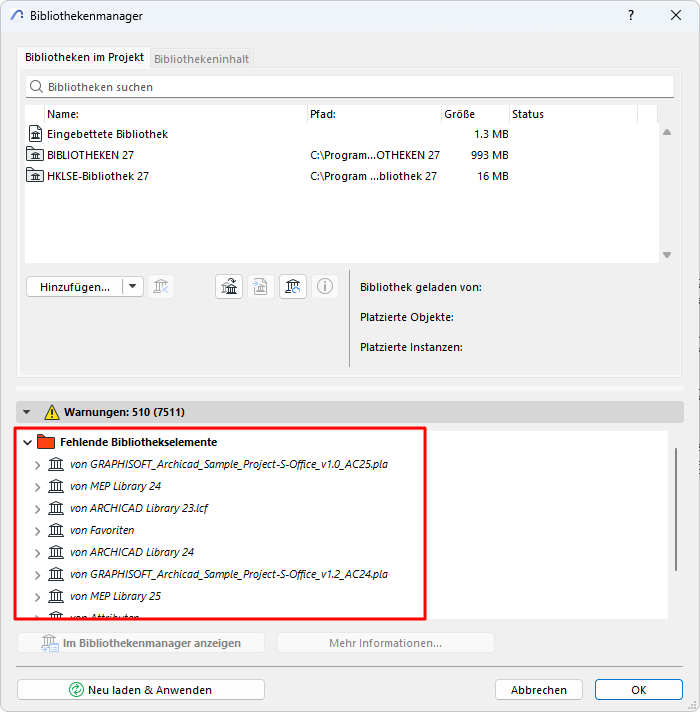Click the red Fehlende Bibliothekselemente folder icon
Screen dimensions: 700x712
click(x=46, y=441)
